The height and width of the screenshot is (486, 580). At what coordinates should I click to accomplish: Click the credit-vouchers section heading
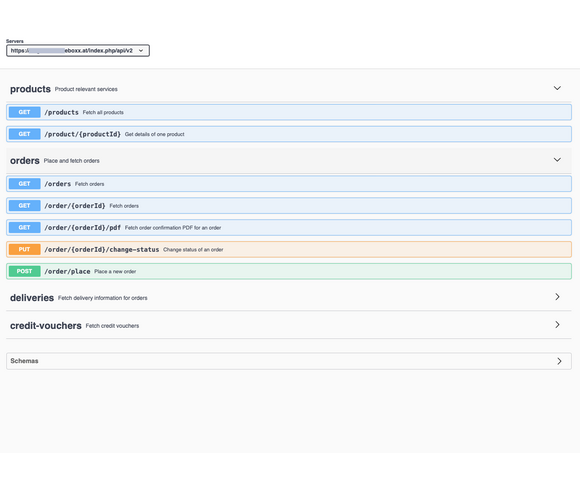pyautogui.click(x=45, y=326)
